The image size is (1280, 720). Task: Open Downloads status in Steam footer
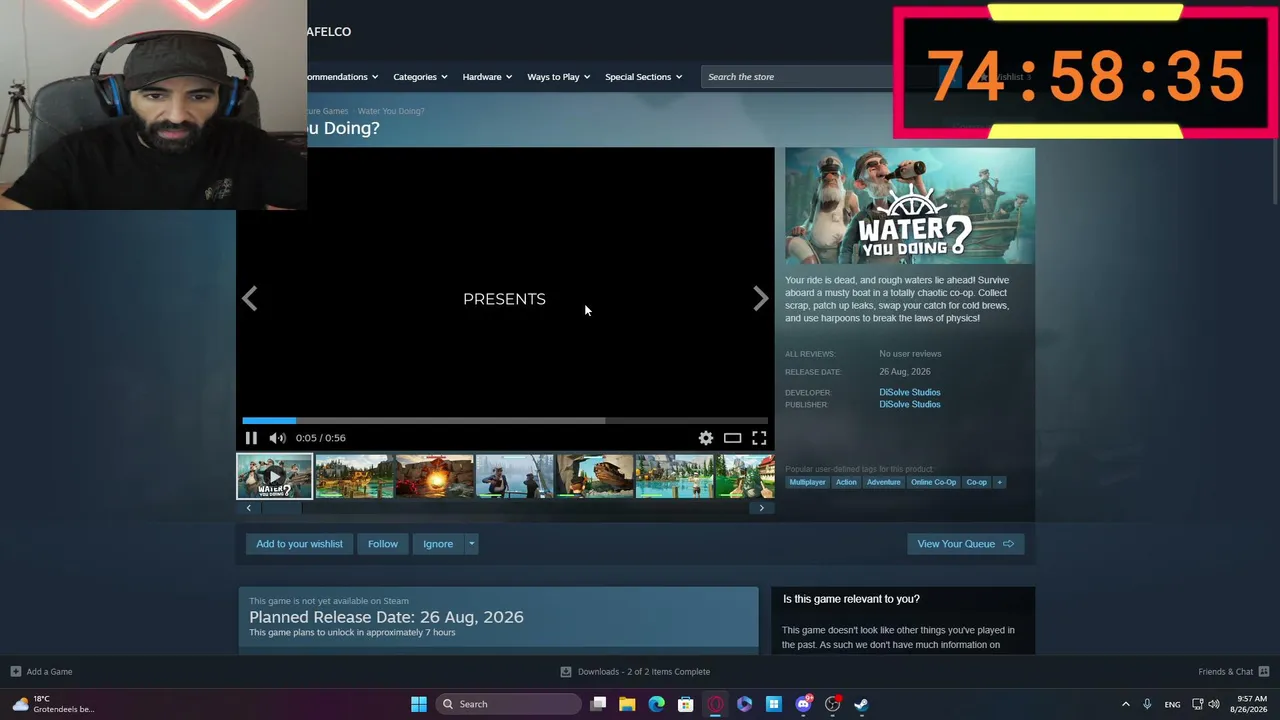click(635, 672)
